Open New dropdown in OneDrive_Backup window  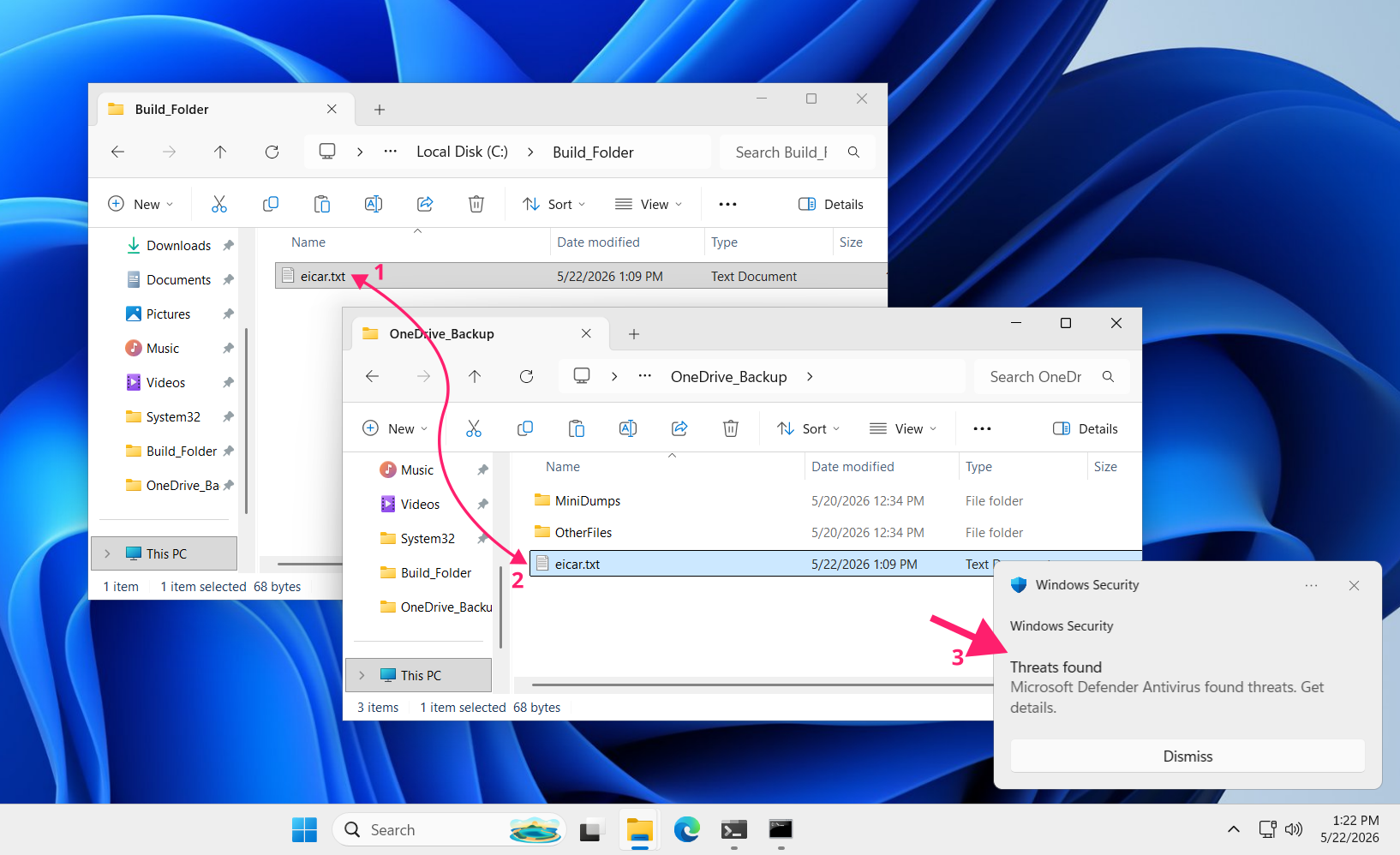(x=395, y=428)
